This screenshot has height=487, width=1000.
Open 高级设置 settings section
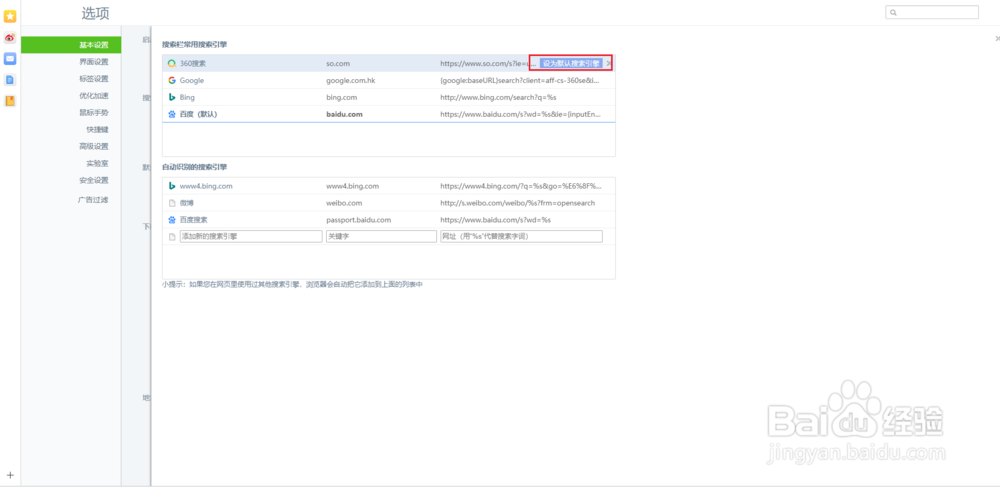94,146
